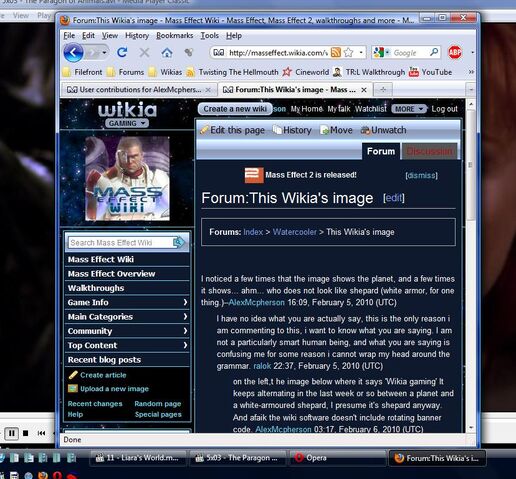The height and width of the screenshot is (479, 516).
Task: Expand the wikia GAMING dropdown
Action: pyautogui.click(x=127, y=123)
